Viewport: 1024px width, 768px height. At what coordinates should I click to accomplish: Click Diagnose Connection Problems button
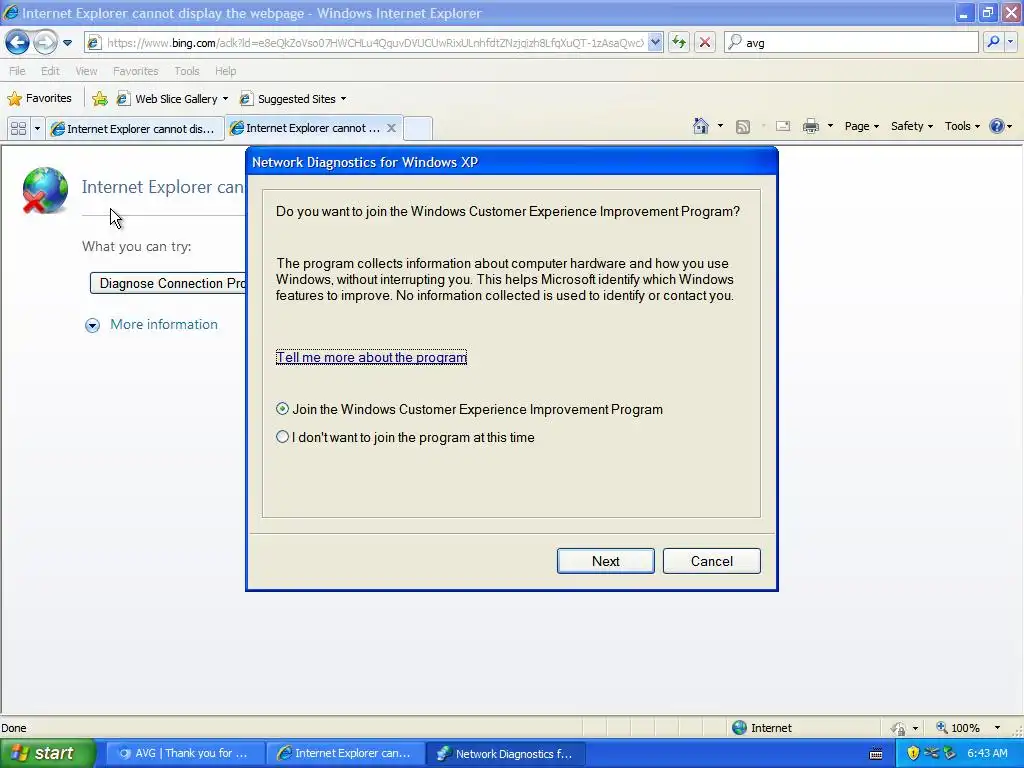[x=168, y=283]
